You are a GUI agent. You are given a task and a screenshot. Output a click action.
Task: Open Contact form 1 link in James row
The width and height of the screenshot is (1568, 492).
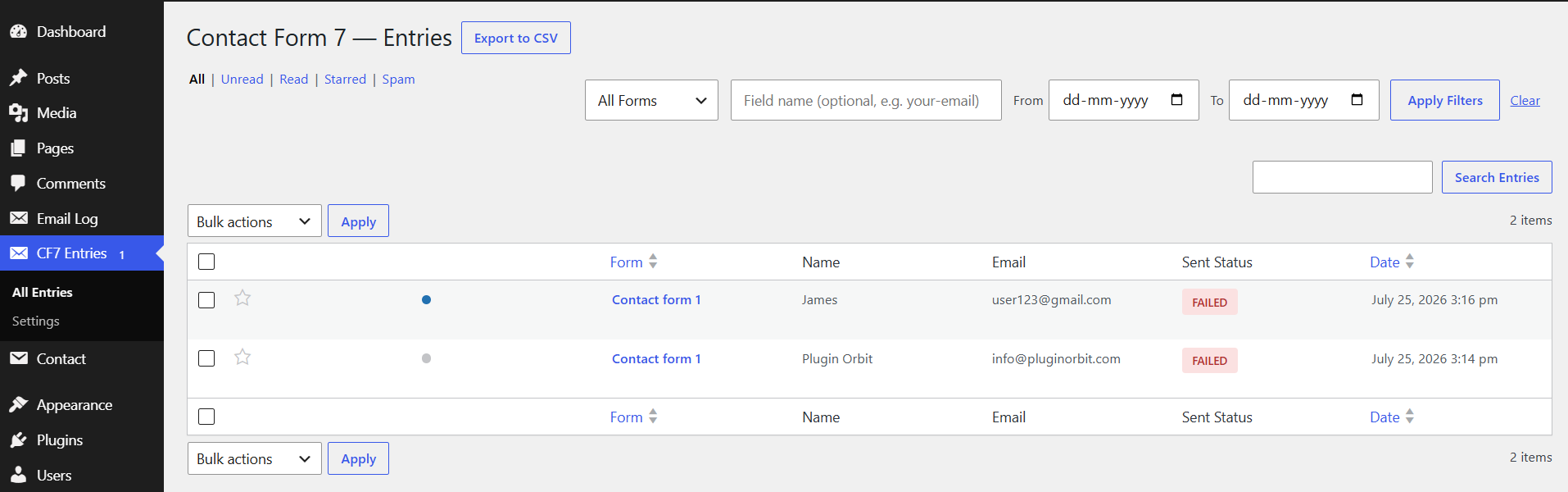pyautogui.click(x=656, y=300)
